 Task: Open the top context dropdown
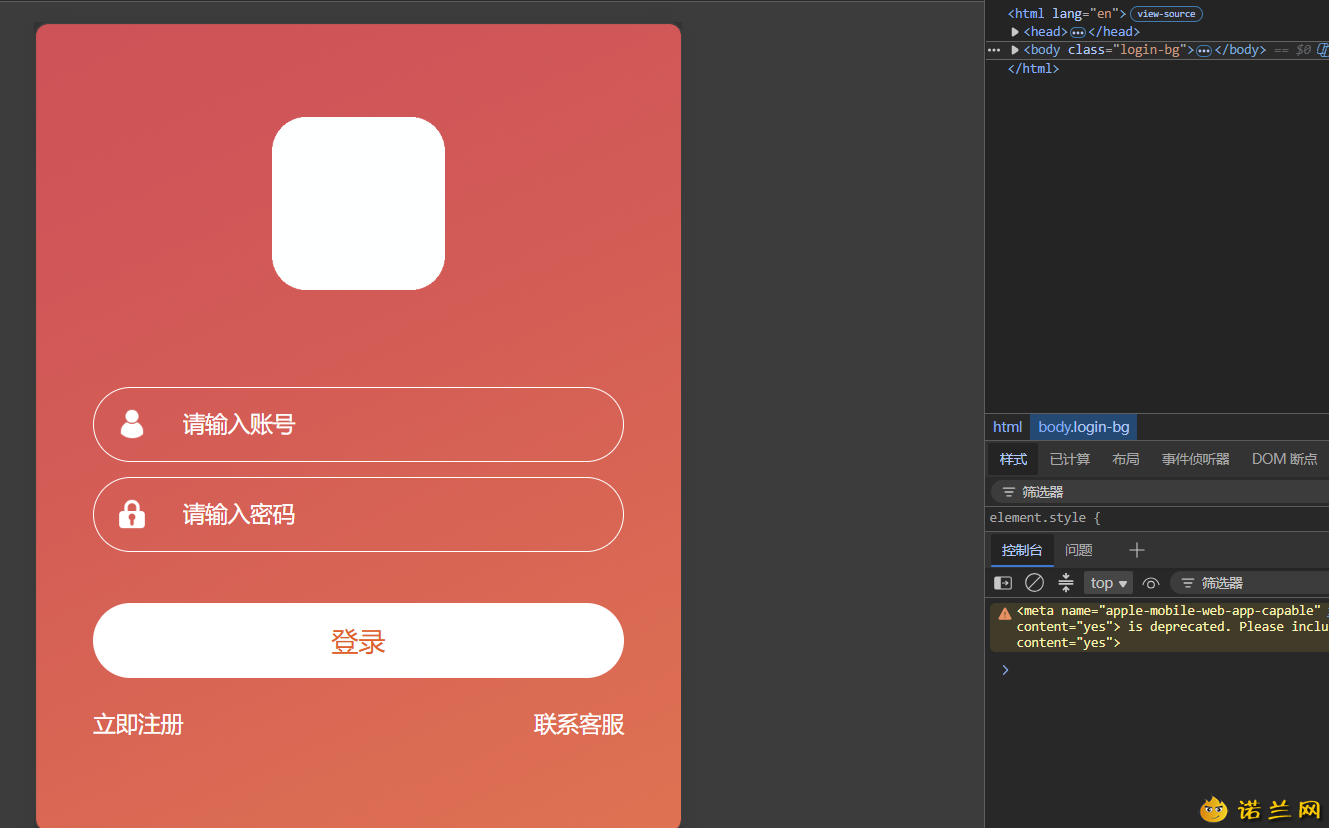click(1108, 583)
